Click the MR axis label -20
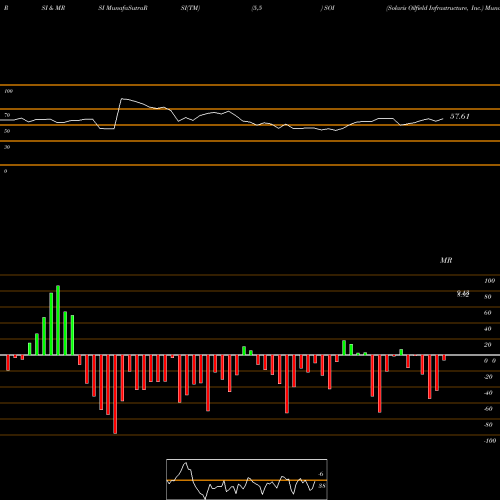 [x=488, y=377]
